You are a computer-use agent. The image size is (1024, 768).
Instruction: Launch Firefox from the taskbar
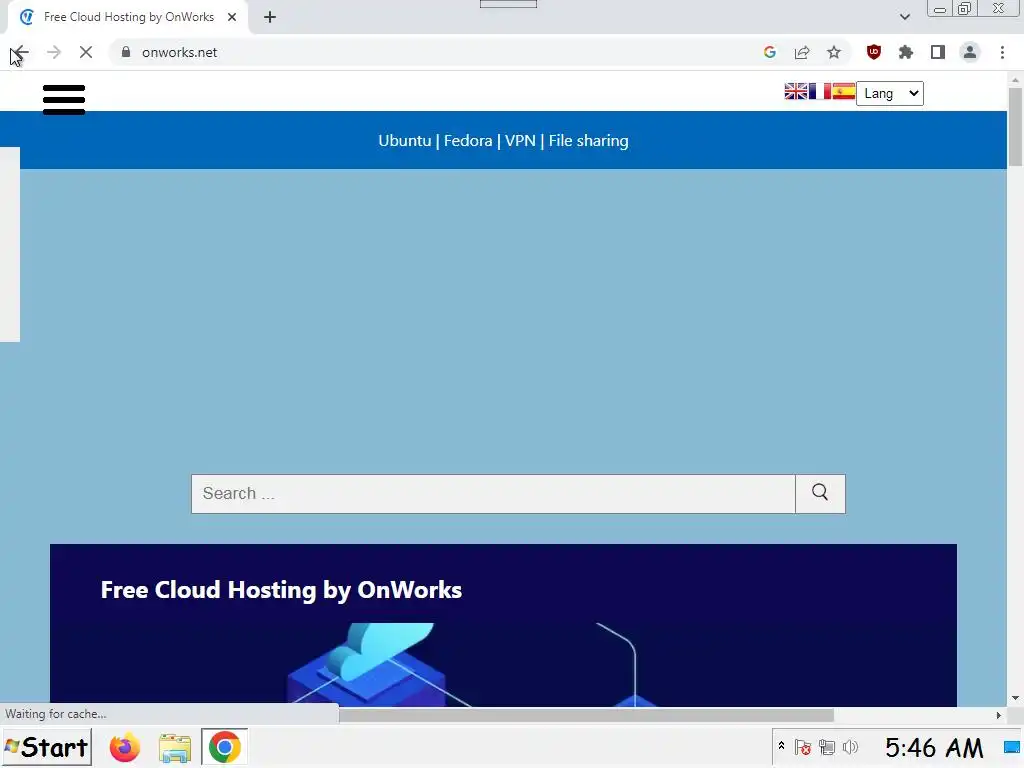point(125,747)
